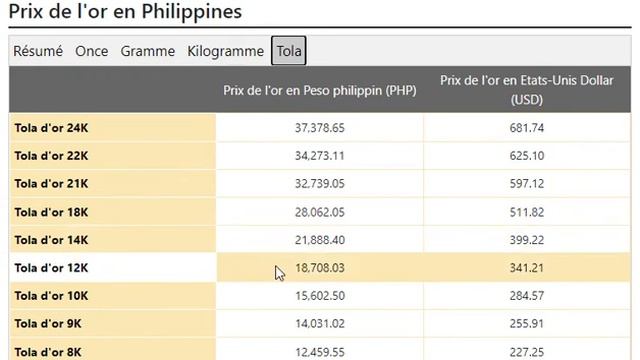Click the PHP value 37,378.65
This screenshot has width=640, height=360.
coord(320,128)
